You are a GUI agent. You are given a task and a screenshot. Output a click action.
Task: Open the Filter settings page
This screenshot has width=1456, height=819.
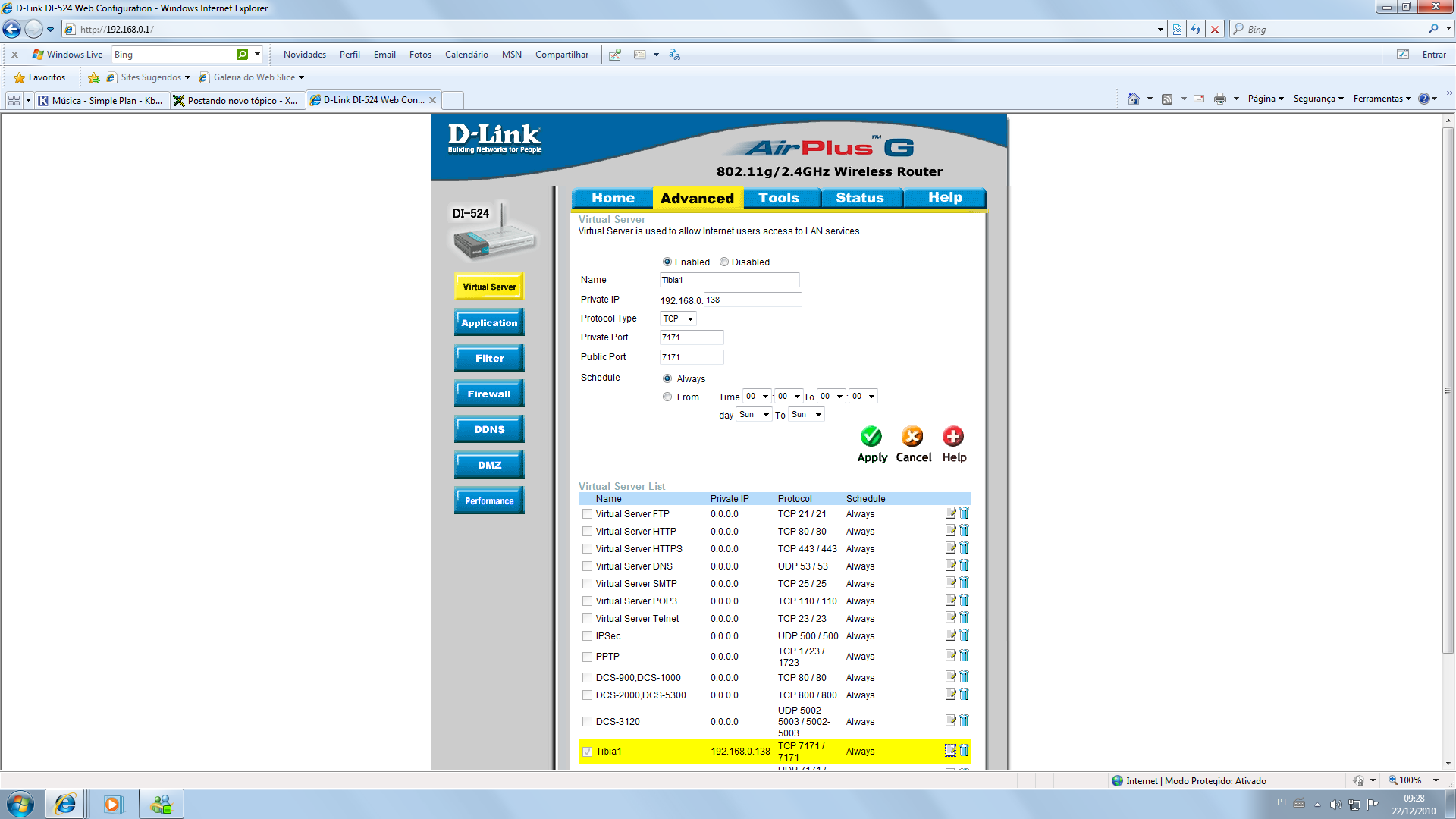[489, 358]
